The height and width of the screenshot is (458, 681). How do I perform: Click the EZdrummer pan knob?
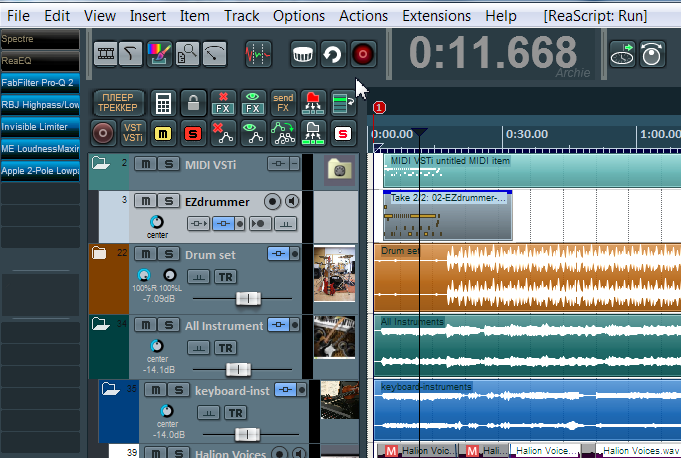pos(157,222)
